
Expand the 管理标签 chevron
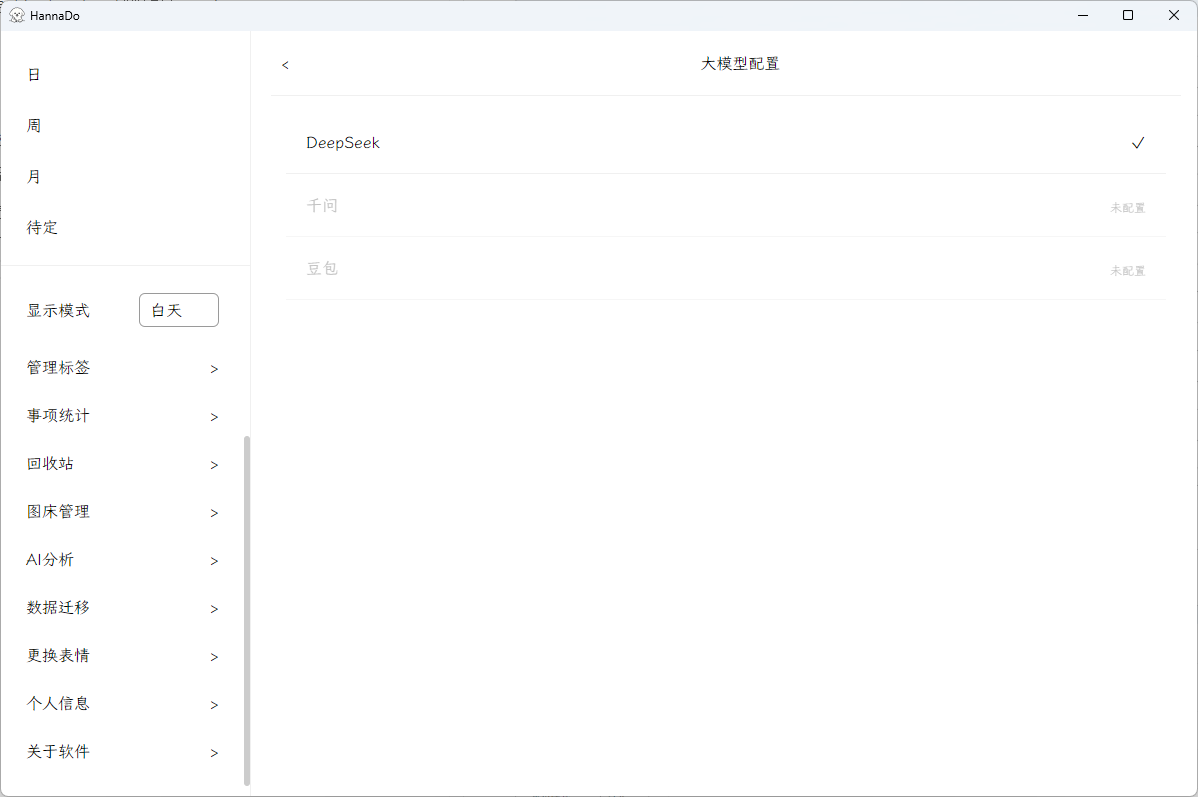(x=214, y=369)
